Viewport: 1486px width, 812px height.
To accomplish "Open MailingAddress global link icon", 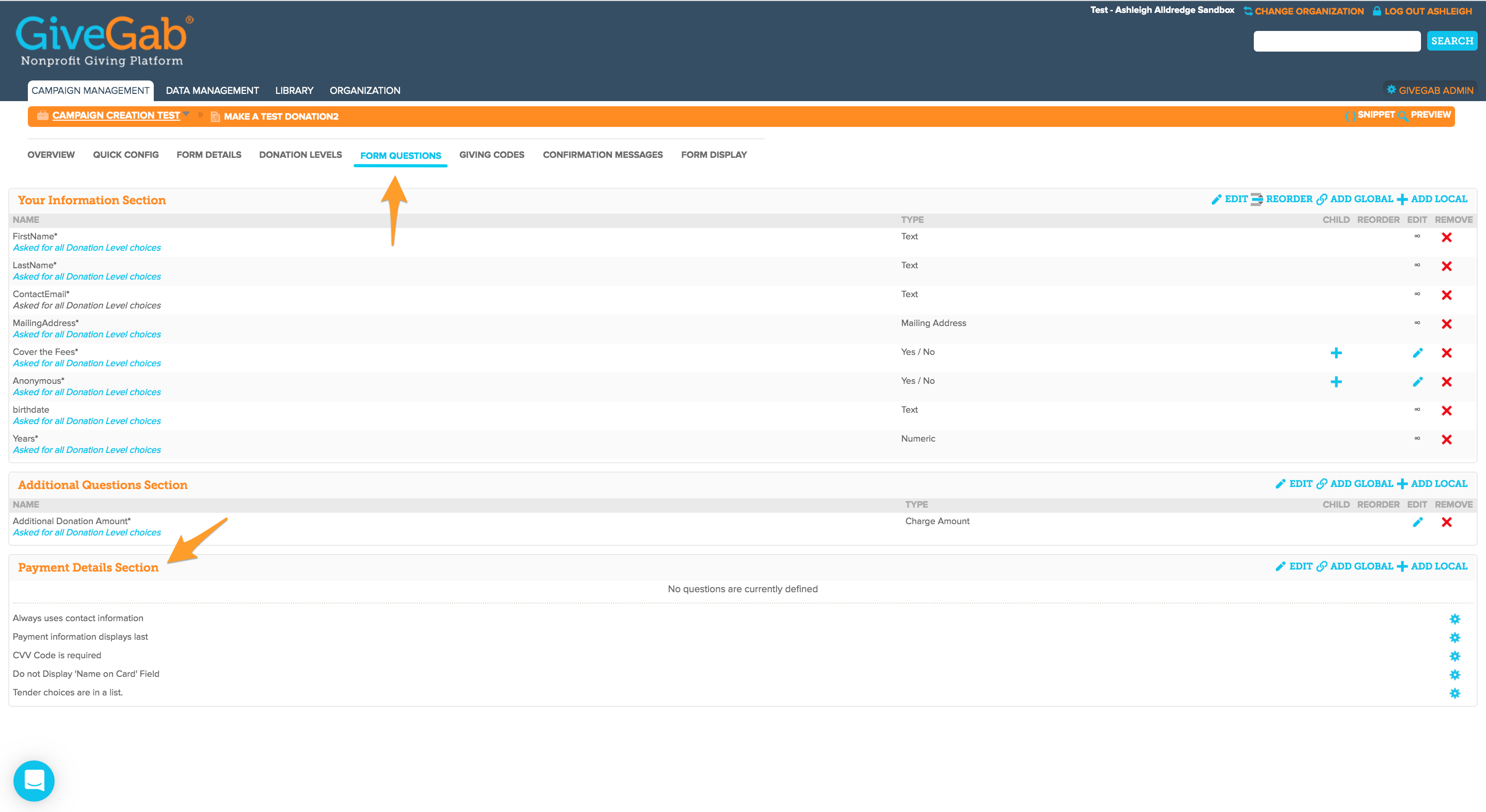I will coord(1417,322).
